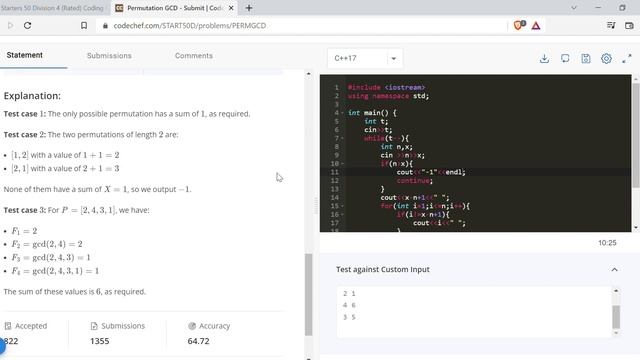Click the blue floating circle icon at left edge
This screenshot has height=360, width=640.
[2, 346]
